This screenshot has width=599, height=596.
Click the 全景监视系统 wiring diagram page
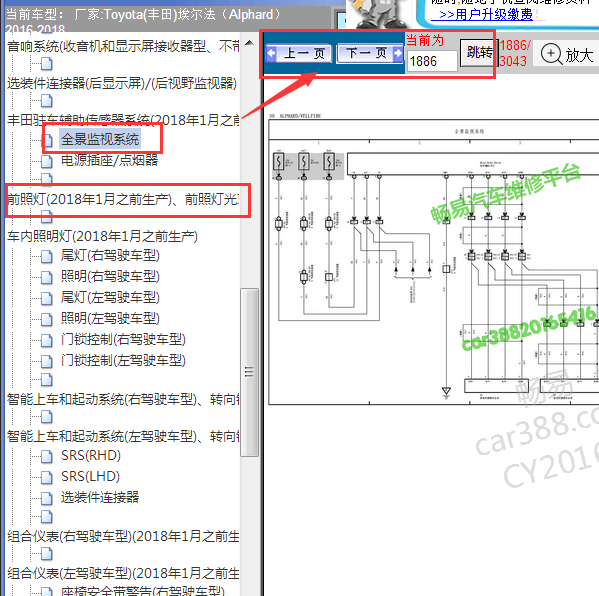(x=434, y=262)
